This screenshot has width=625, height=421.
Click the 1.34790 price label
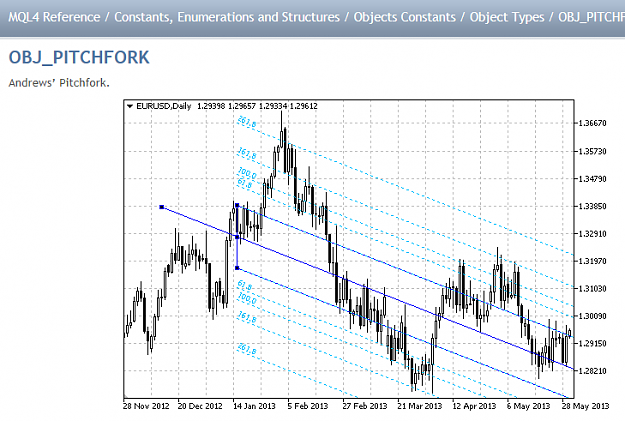coord(592,179)
